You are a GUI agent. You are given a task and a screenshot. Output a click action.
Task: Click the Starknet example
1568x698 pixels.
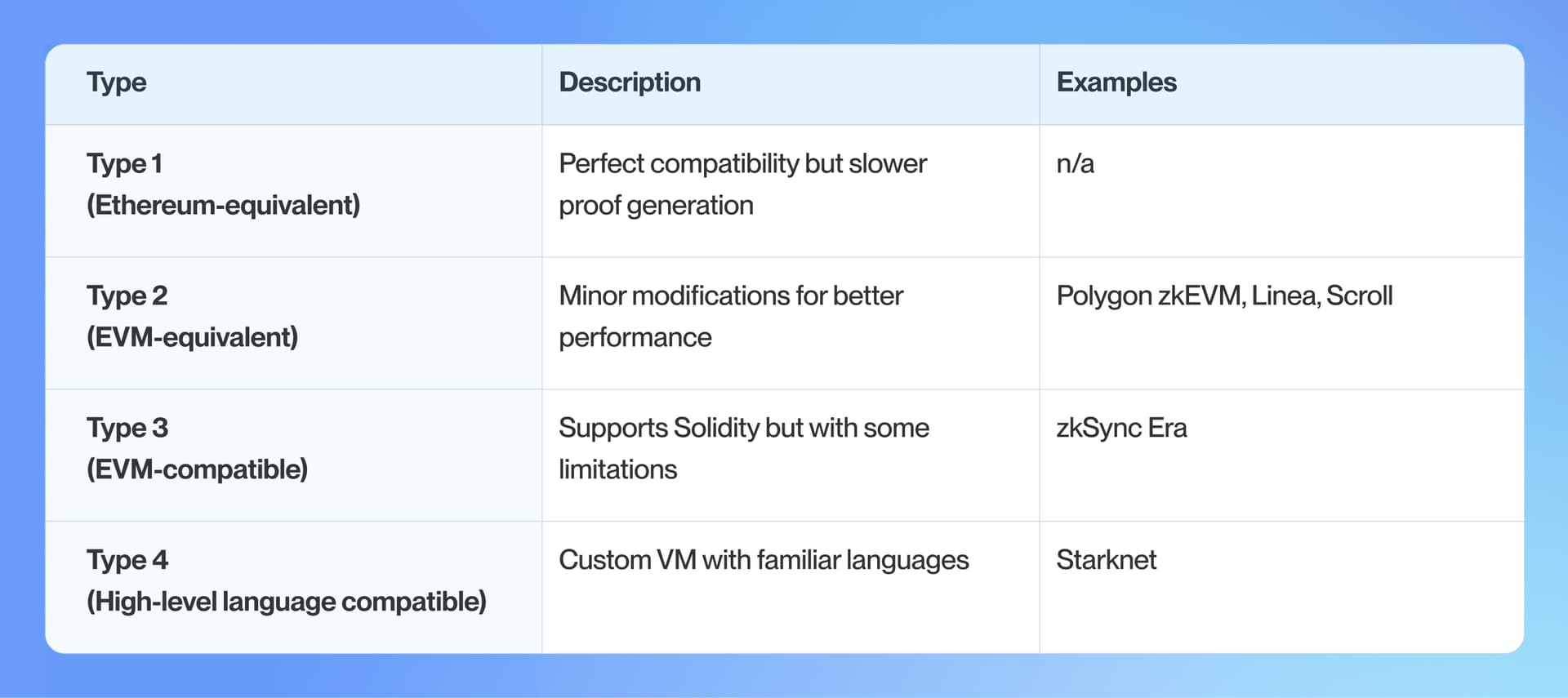[x=1107, y=560]
